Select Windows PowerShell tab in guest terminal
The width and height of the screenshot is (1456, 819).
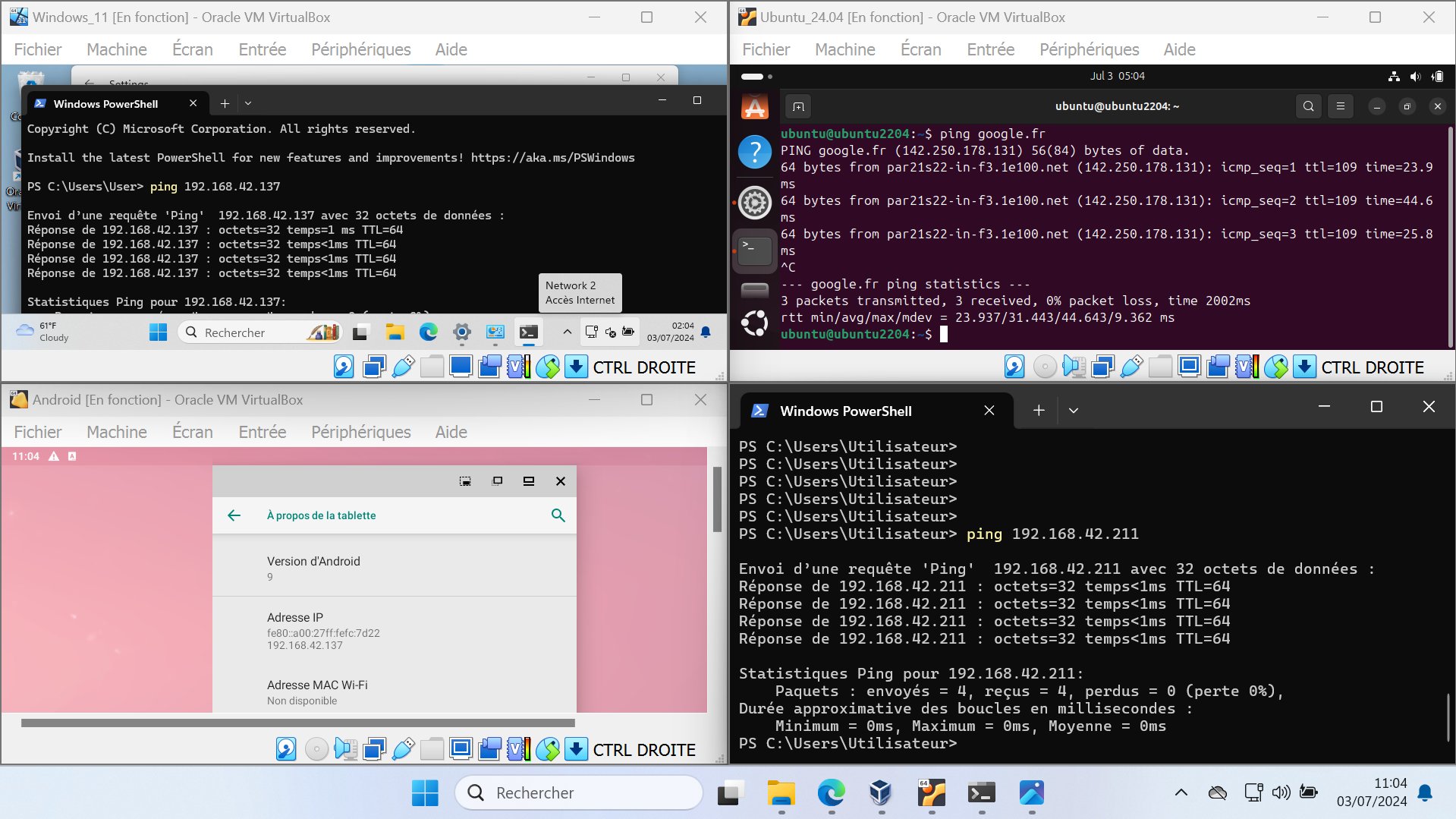pyautogui.click(x=118, y=103)
